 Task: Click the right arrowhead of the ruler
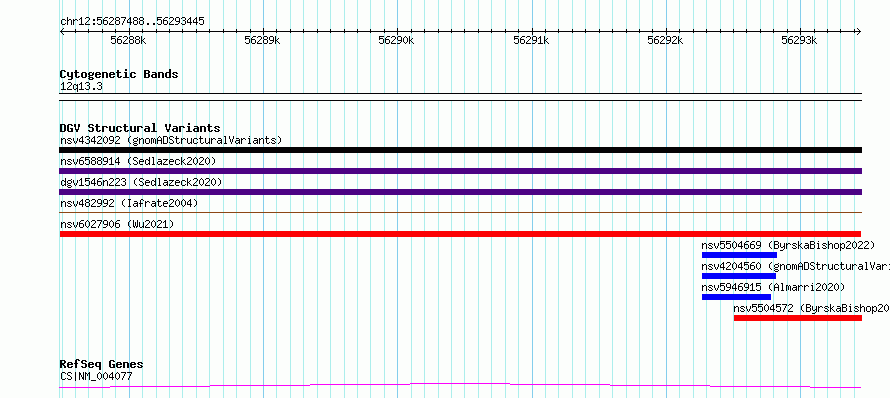858,32
